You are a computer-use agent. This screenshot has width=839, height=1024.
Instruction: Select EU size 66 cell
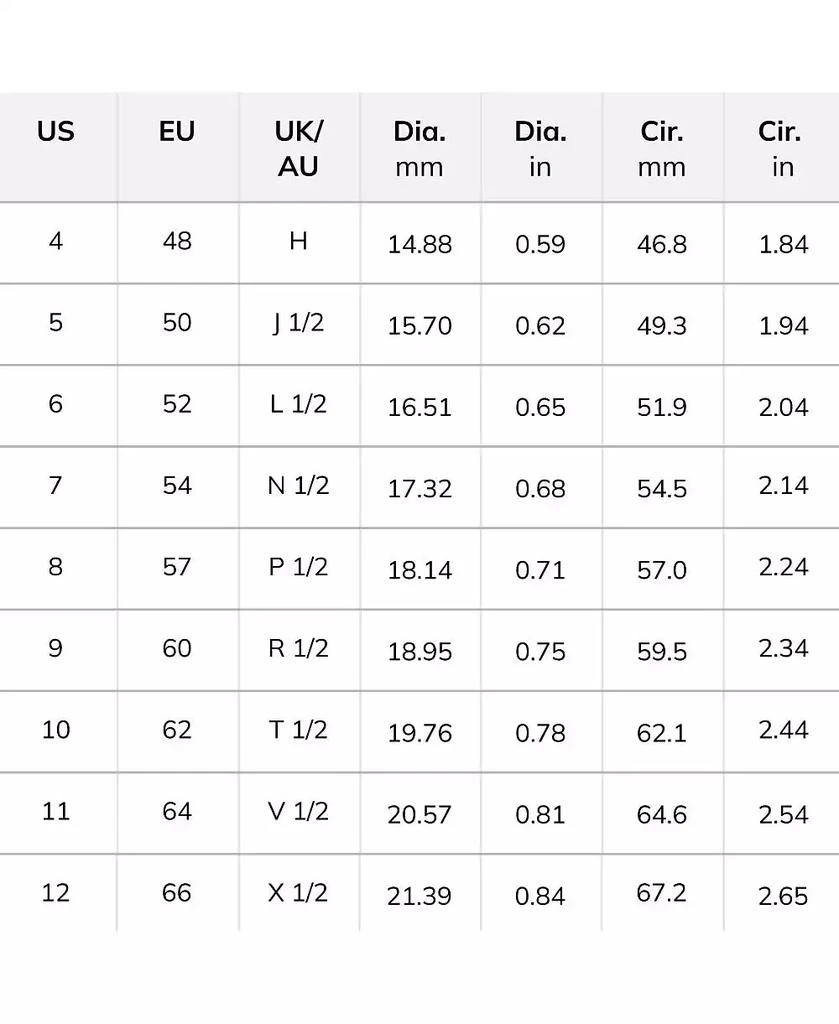click(x=177, y=892)
